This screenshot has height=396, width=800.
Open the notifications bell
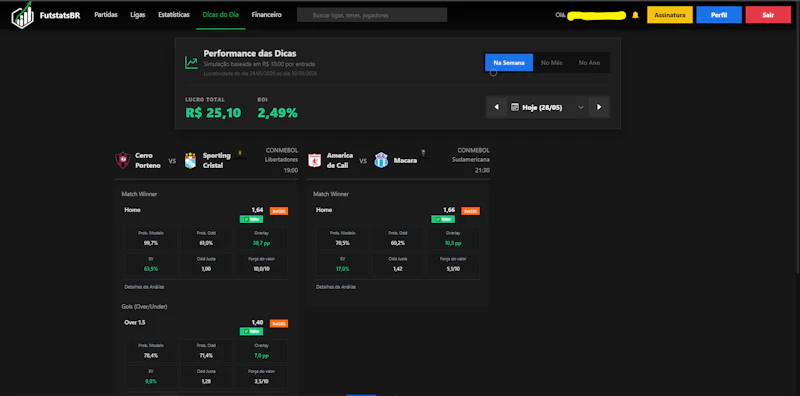coord(635,15)
